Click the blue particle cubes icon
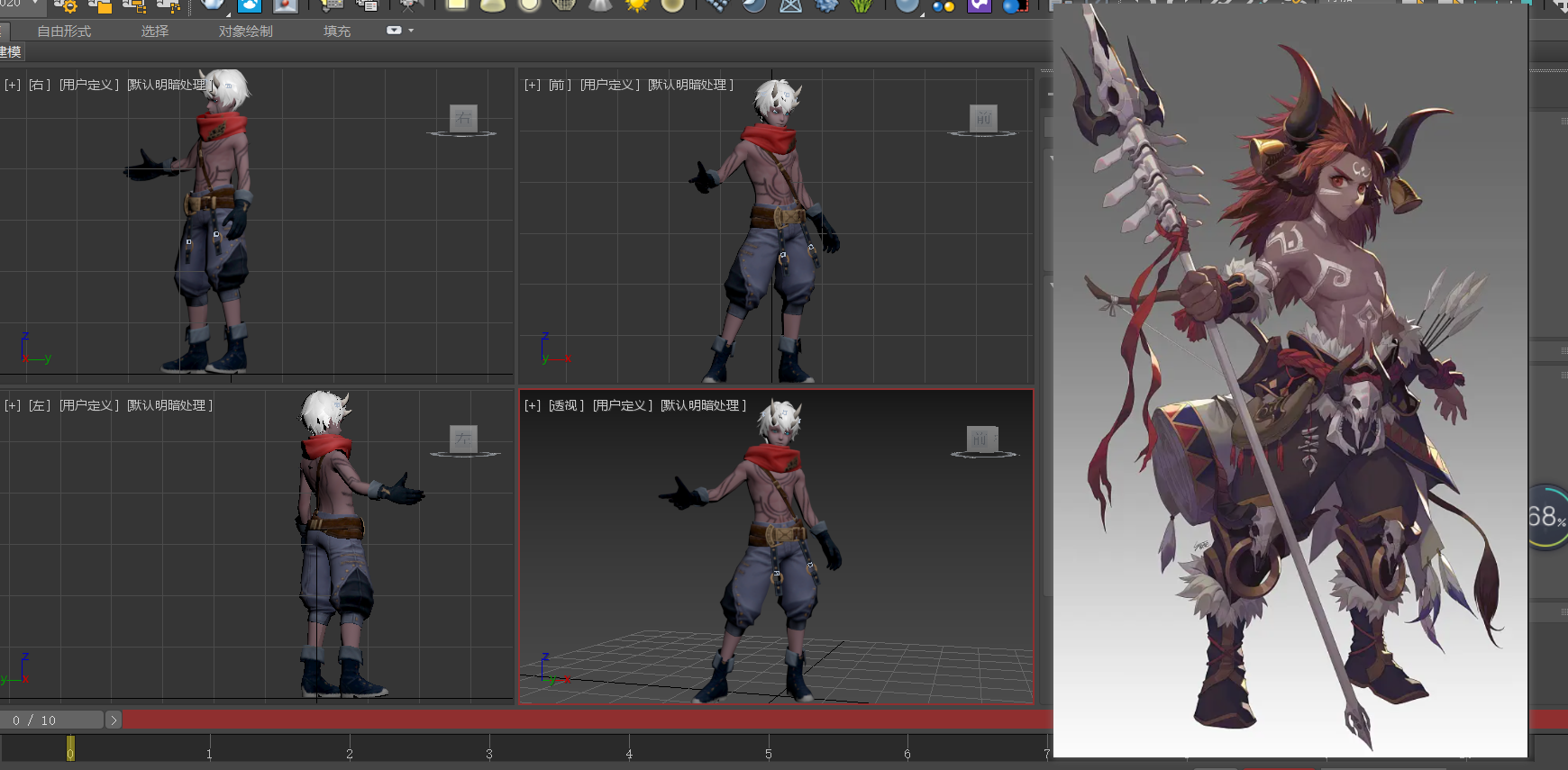The height and width of the screenshot is (770, 1568). [719, 5]
